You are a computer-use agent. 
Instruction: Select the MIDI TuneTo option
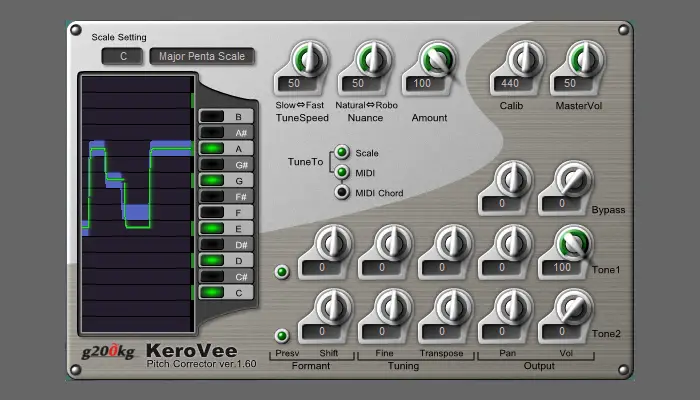pos(342,172)
